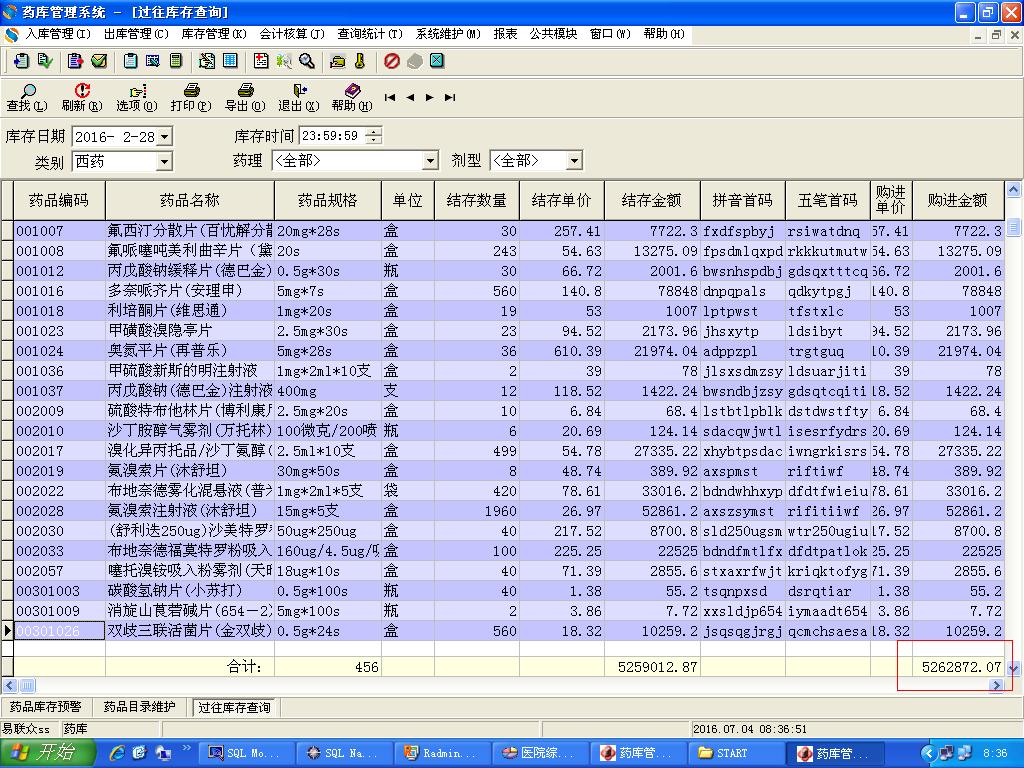Click the horizontal scrollbar left arrow
This screenshot has height=768, width=1024.
(9, 686)
